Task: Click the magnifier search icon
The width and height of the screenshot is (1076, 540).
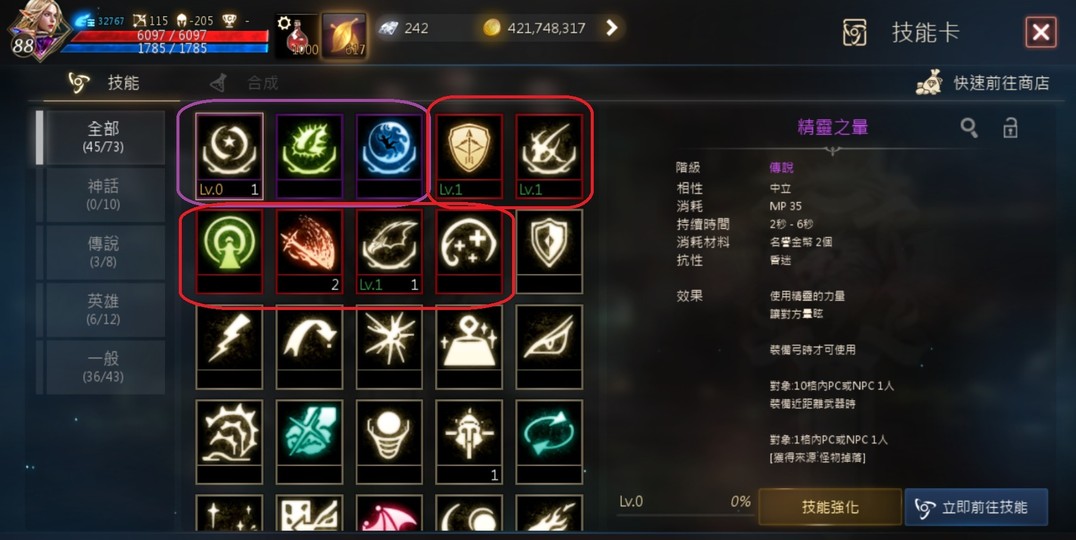Action: point(969,128)
